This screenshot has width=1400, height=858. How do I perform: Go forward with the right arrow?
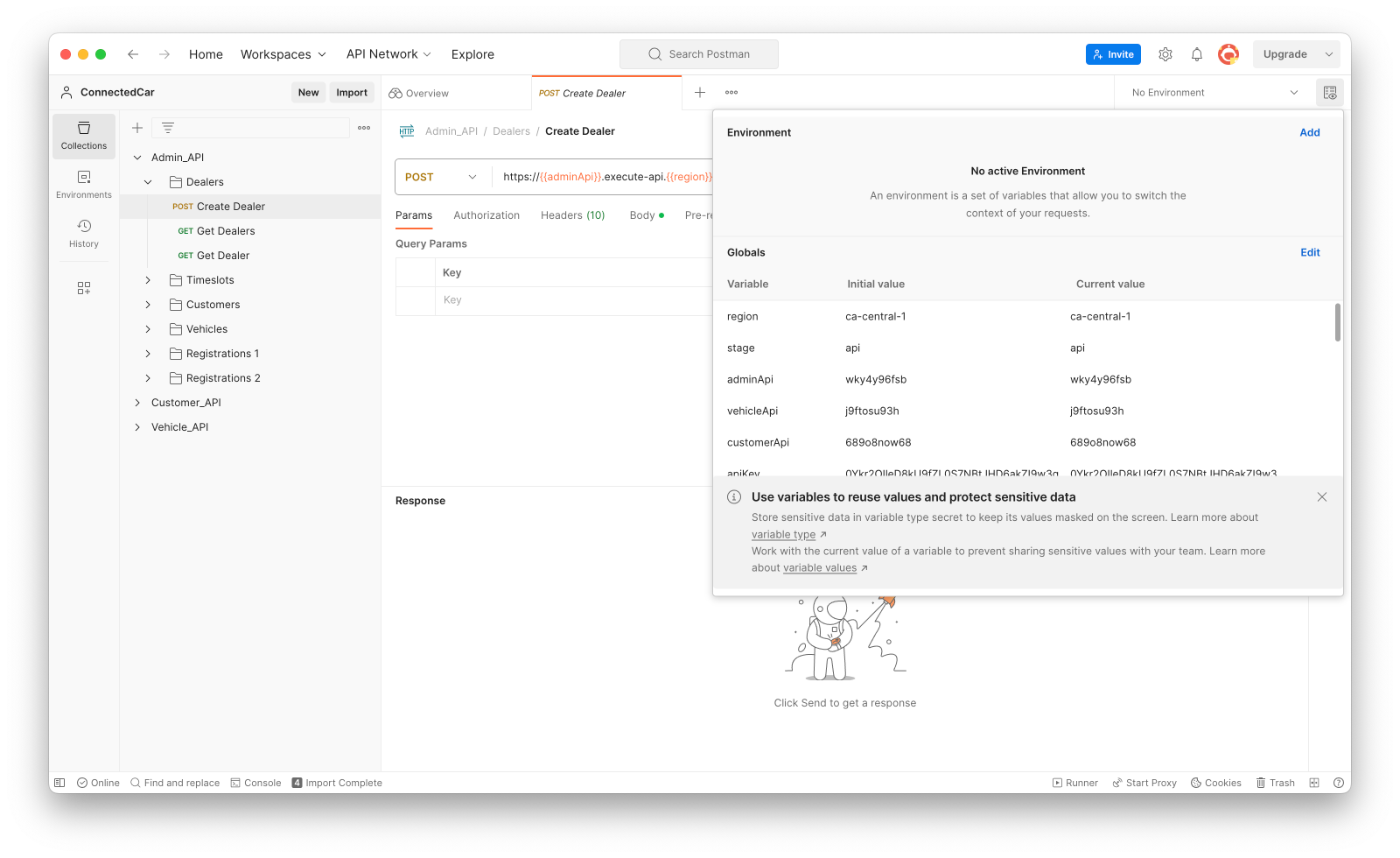(164, 54)
